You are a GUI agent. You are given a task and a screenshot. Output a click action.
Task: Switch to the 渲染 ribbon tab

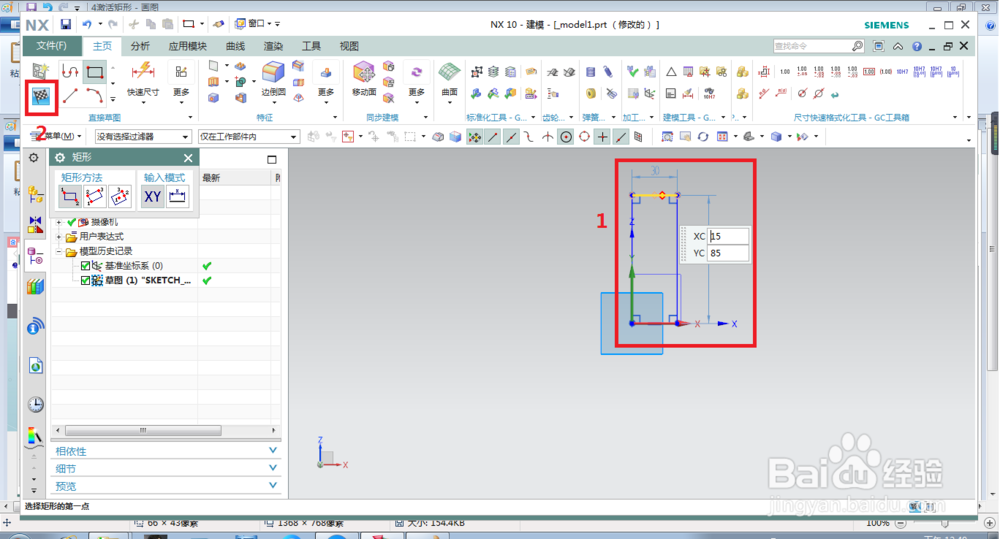[273, 46]
